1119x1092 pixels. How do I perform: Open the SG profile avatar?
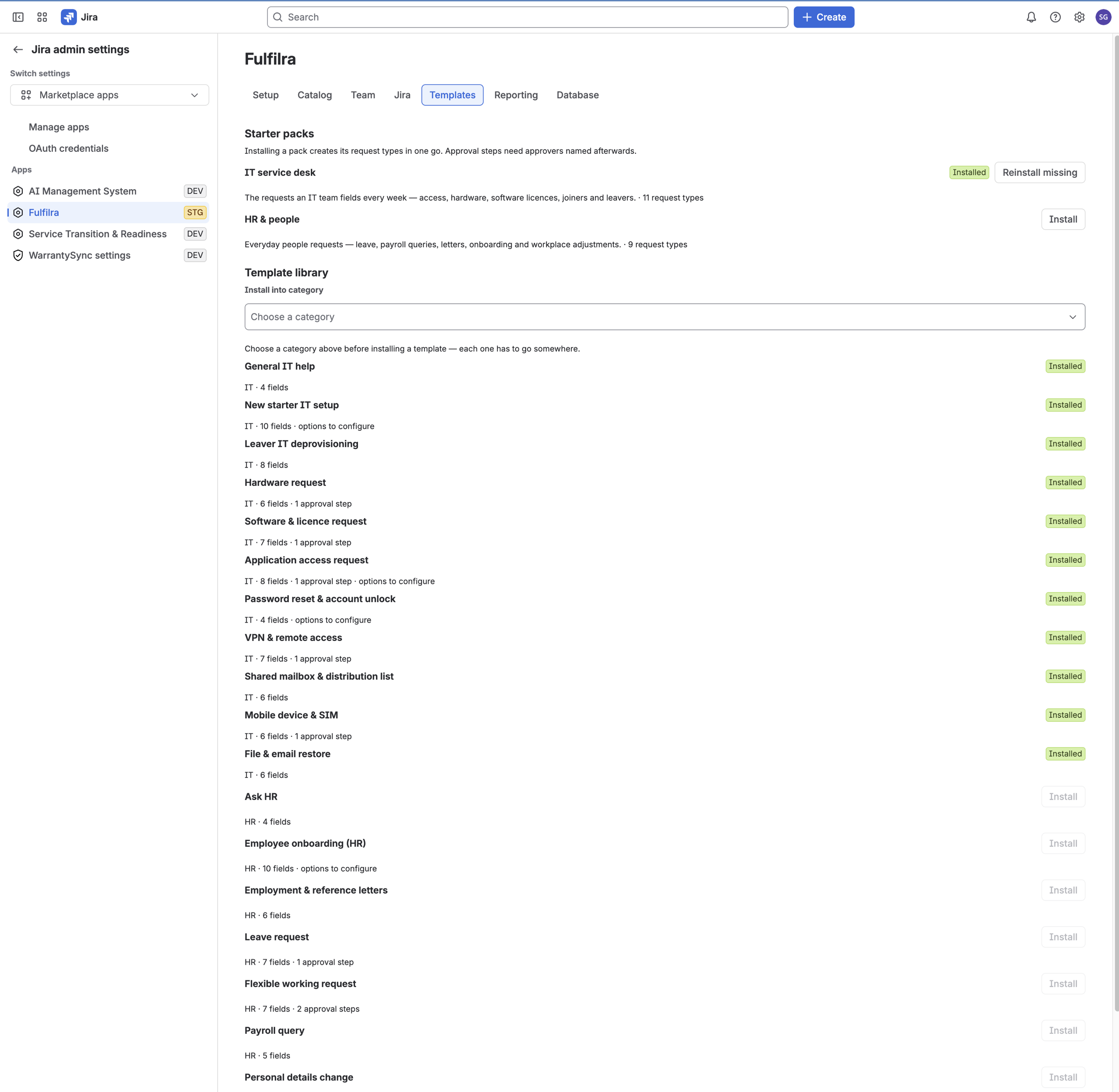1103,17
